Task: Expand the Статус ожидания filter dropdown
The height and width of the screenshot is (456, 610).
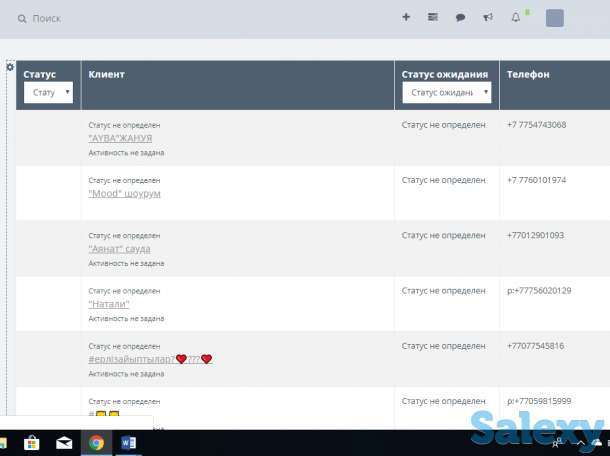Action: tap(447, 92)
